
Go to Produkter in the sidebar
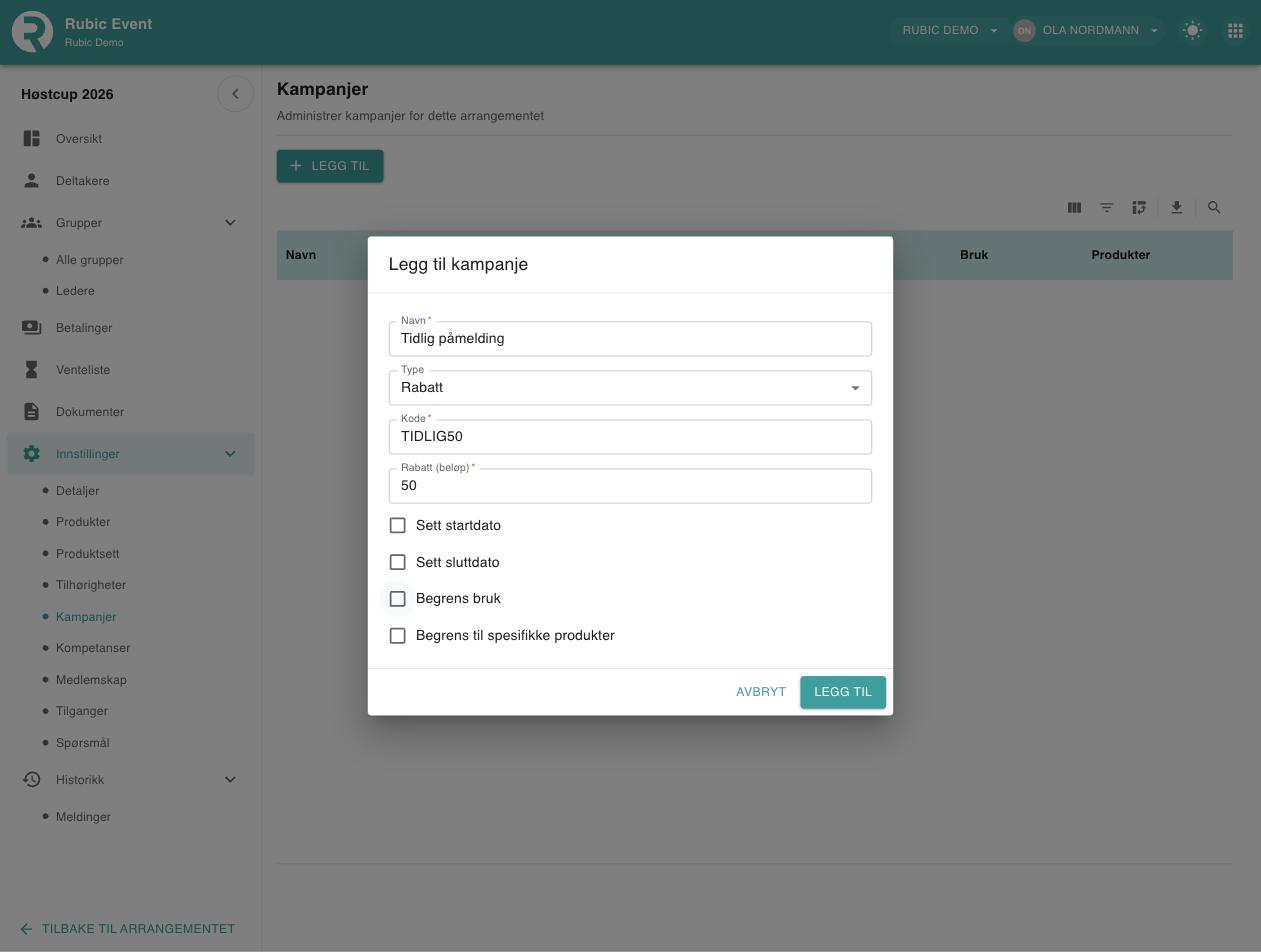pos(83,522)
